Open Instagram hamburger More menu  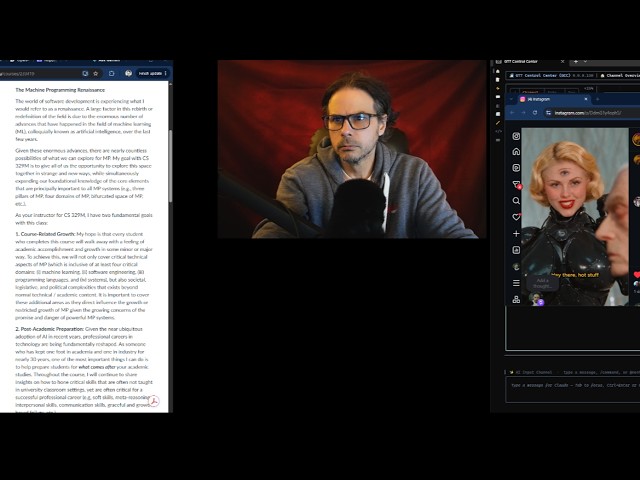tap(516, 282)
